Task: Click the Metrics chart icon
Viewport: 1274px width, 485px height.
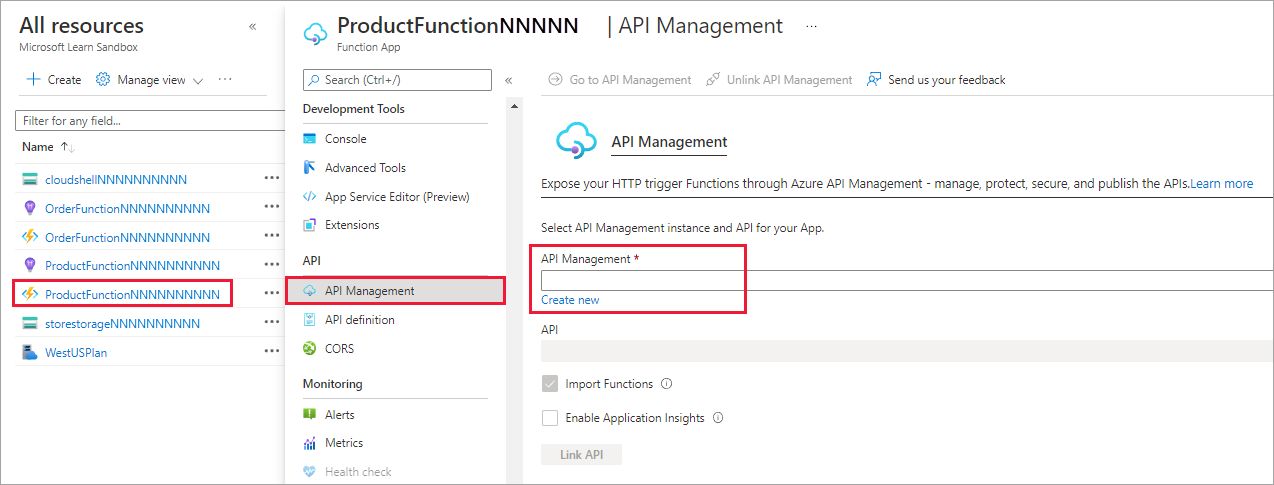Action: (x=310, y=443)
